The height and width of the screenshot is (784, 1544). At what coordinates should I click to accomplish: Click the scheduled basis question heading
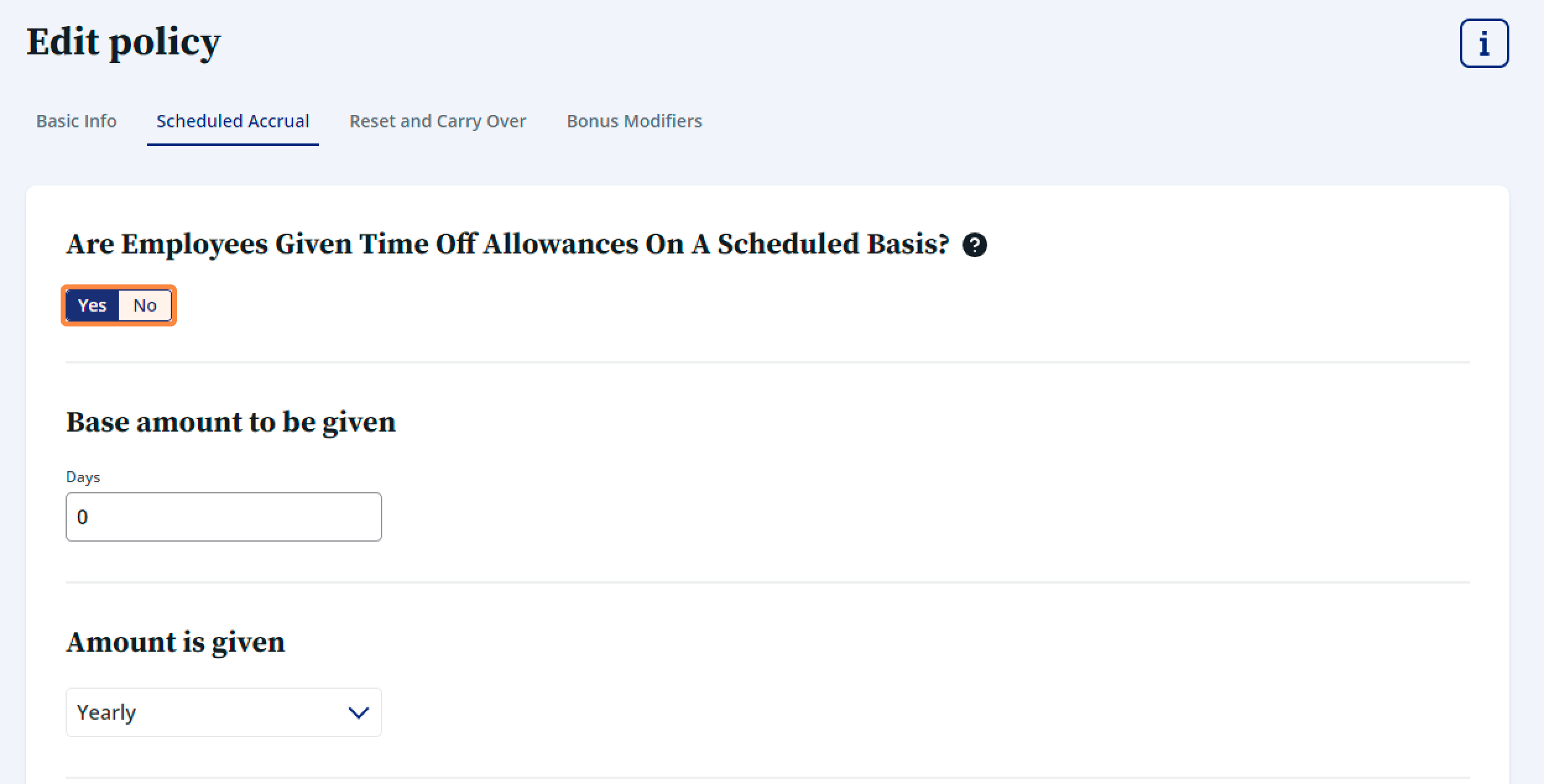pyautogui.click(x=507, y=244)
